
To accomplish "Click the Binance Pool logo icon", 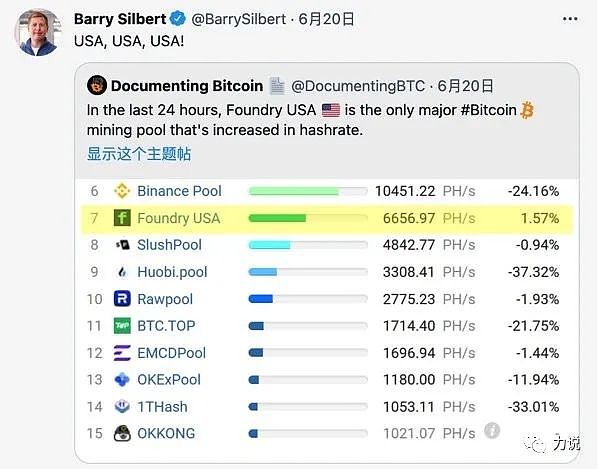I will coord(122,191).
